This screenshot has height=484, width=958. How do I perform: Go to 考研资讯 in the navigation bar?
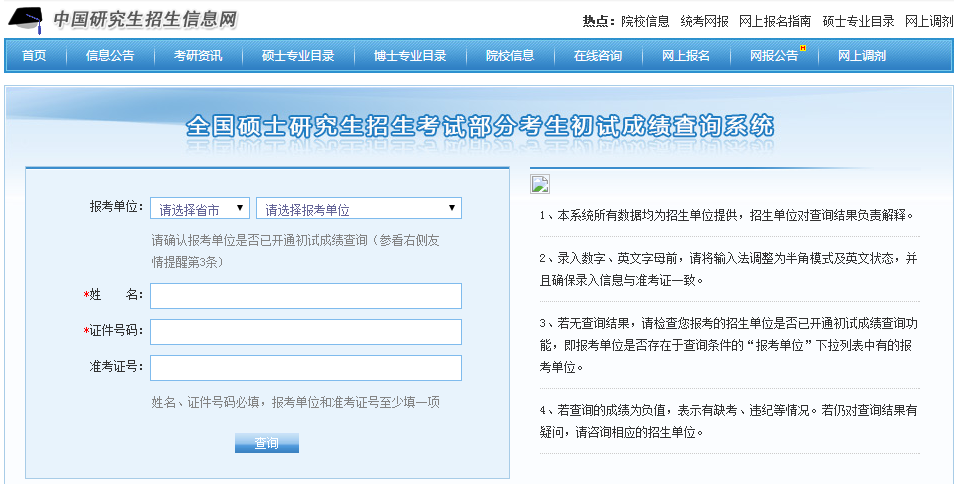coord(198,56)
